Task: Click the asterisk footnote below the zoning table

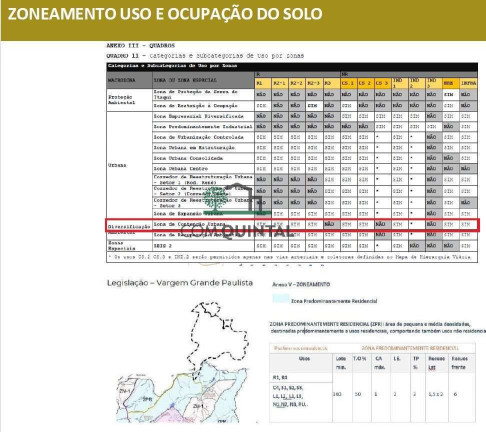Action: click(x=292, y=257)
